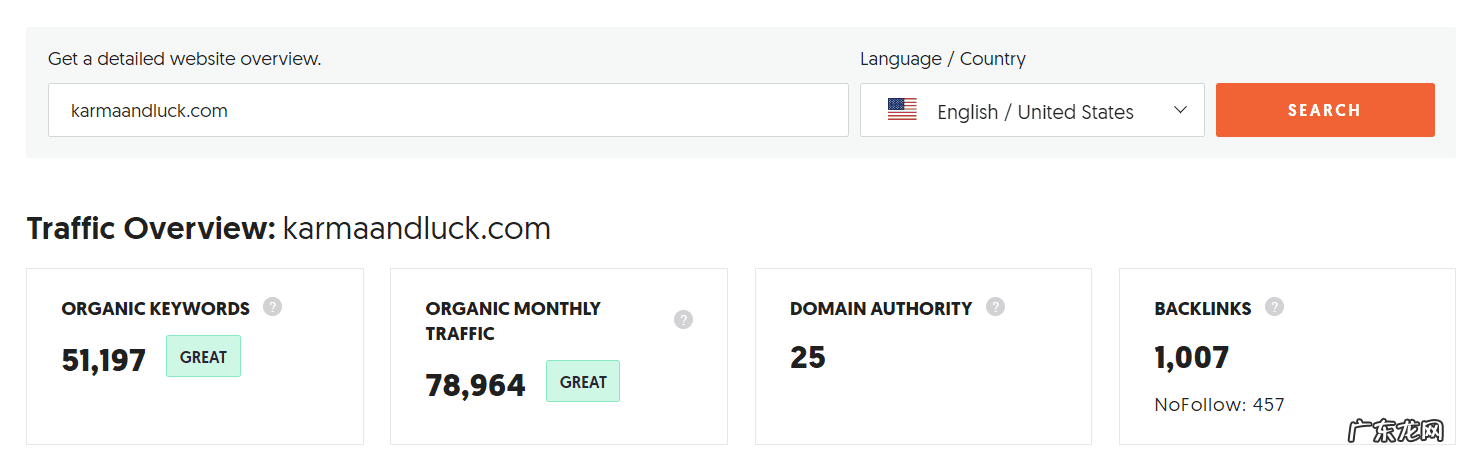The height and width of the screenshot is (460, 1482).
Task: Click the Domain Authority question mark icon
Action: click(995, 307)
